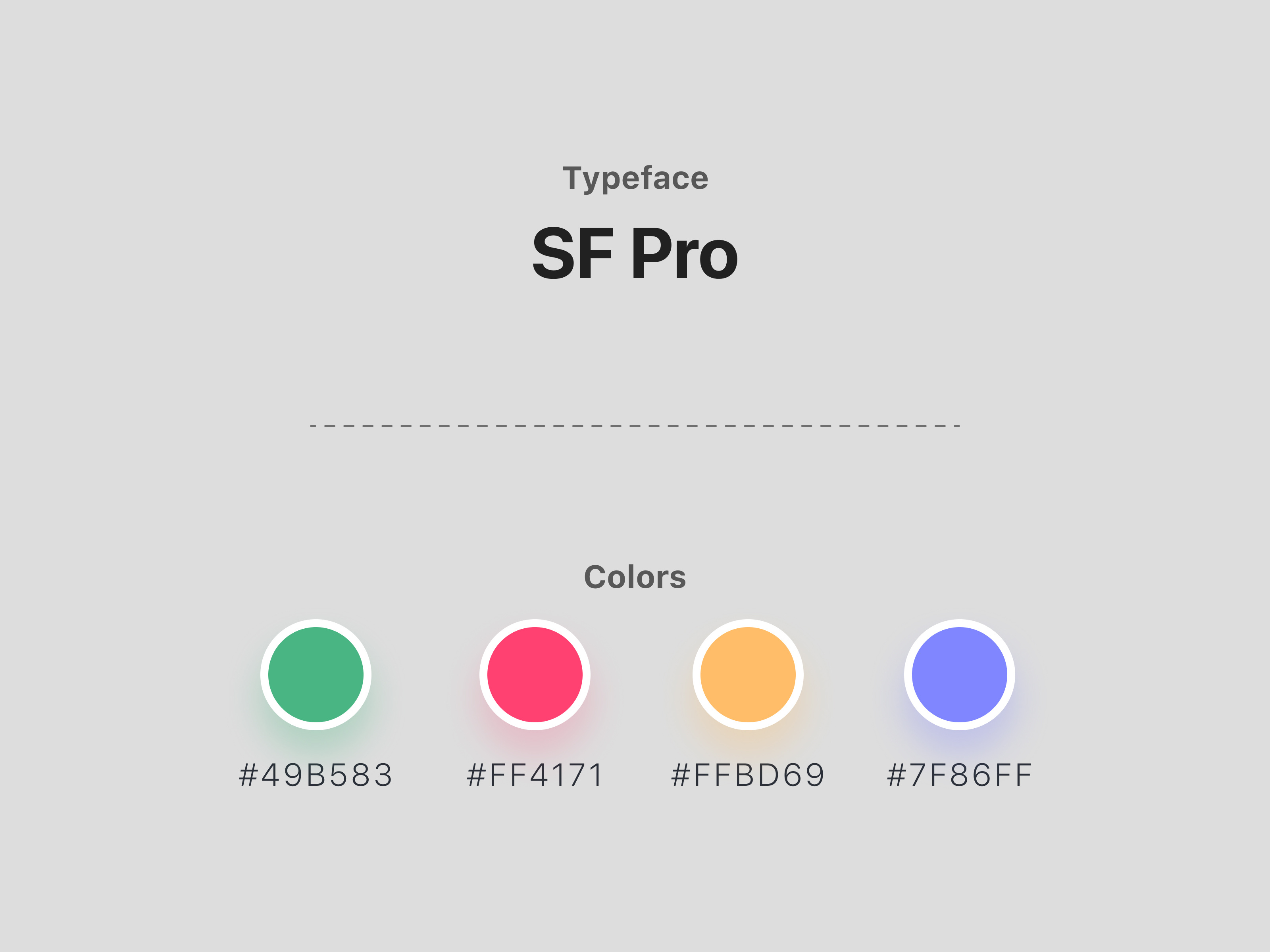Click the green #49B583 color circle
This screenshot has height=952, width=1270.
(x=316, y=674)
